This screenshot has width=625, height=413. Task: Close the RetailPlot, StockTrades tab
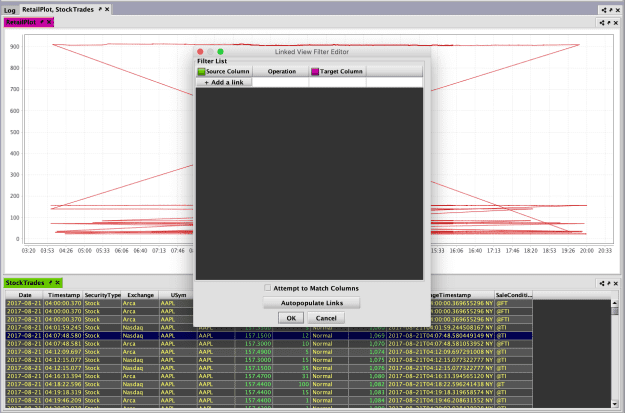pos(108,8)
